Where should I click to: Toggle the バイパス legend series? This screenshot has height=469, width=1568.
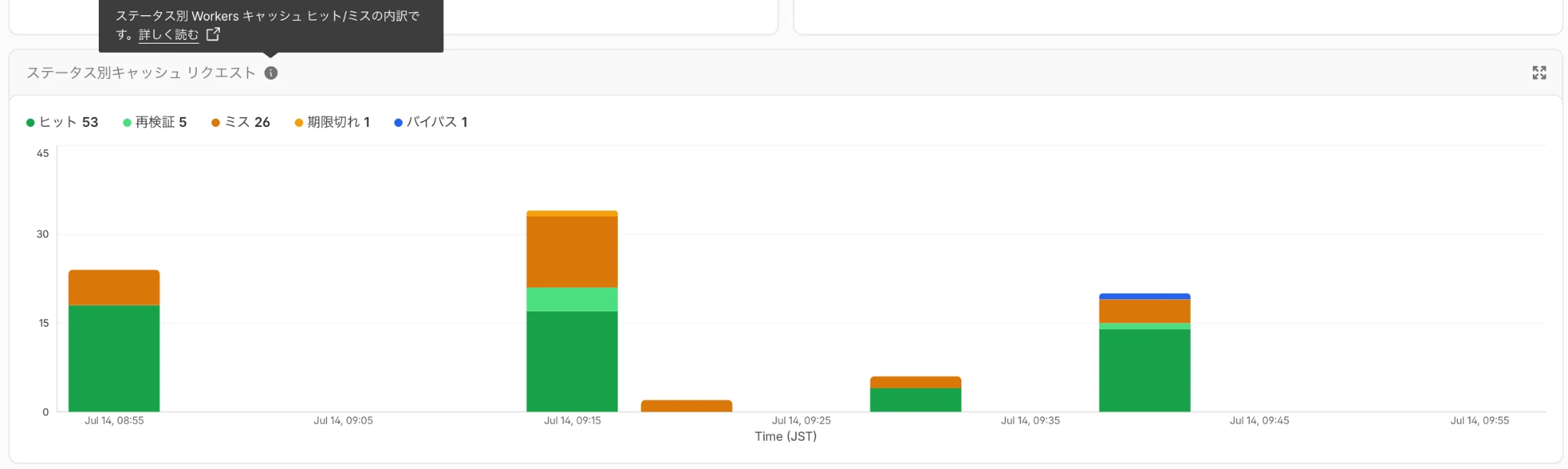pyautogui.click(x=430, y=122)
